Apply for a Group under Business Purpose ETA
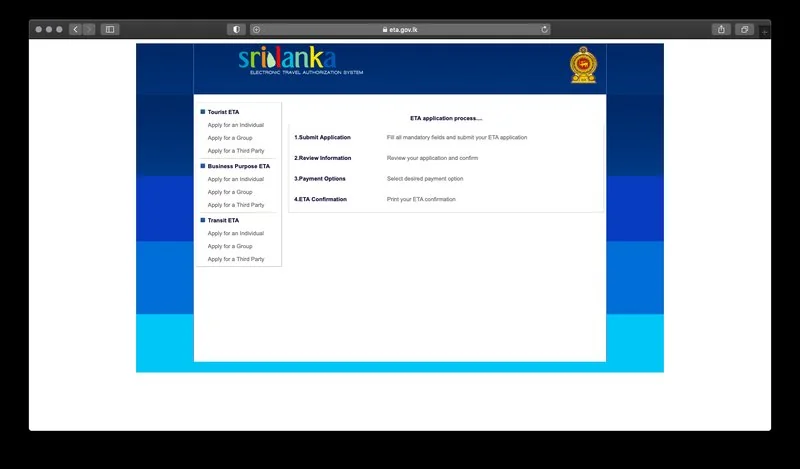 [230, 192]
